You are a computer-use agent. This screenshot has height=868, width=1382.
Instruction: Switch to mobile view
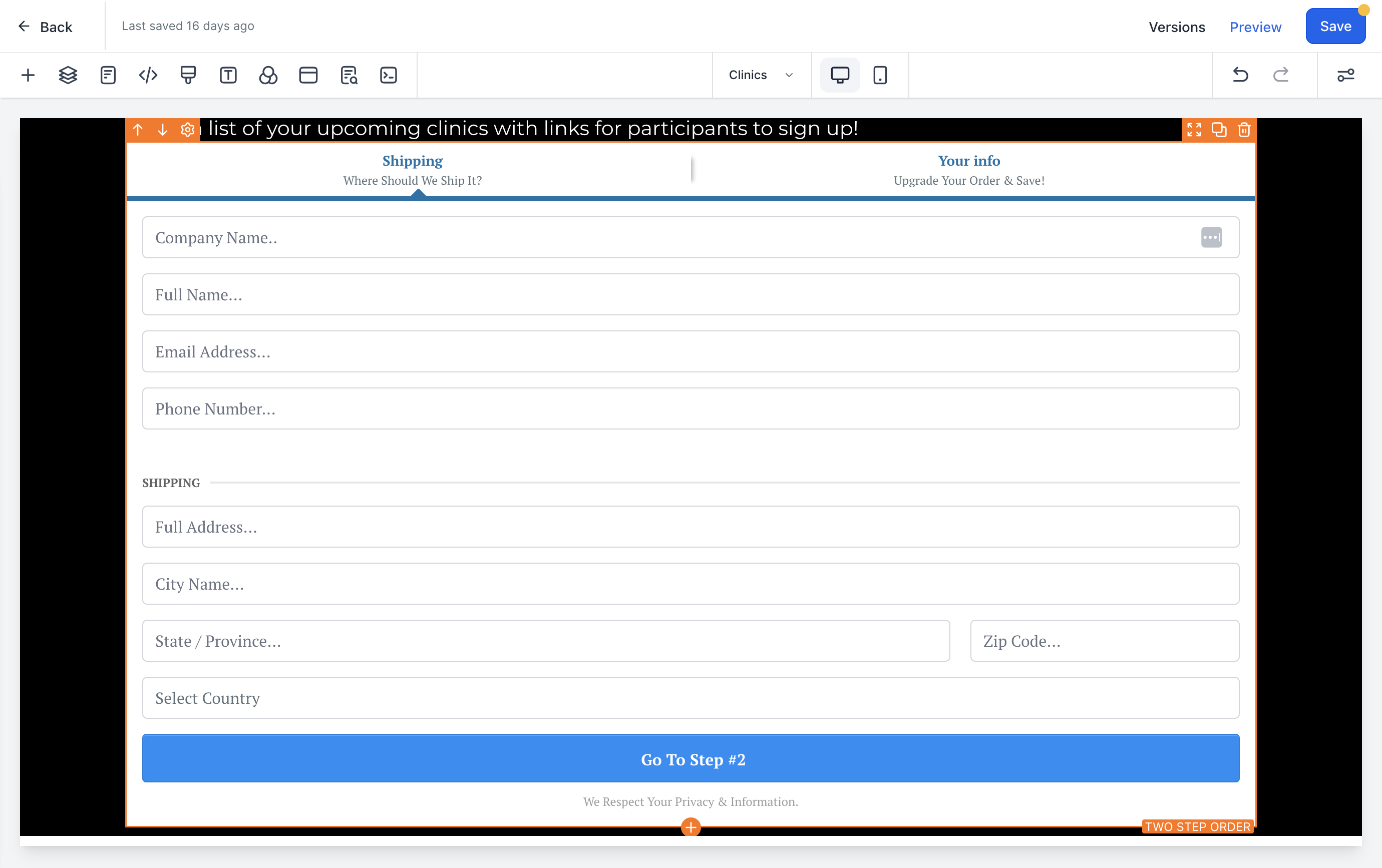point(880,75)
